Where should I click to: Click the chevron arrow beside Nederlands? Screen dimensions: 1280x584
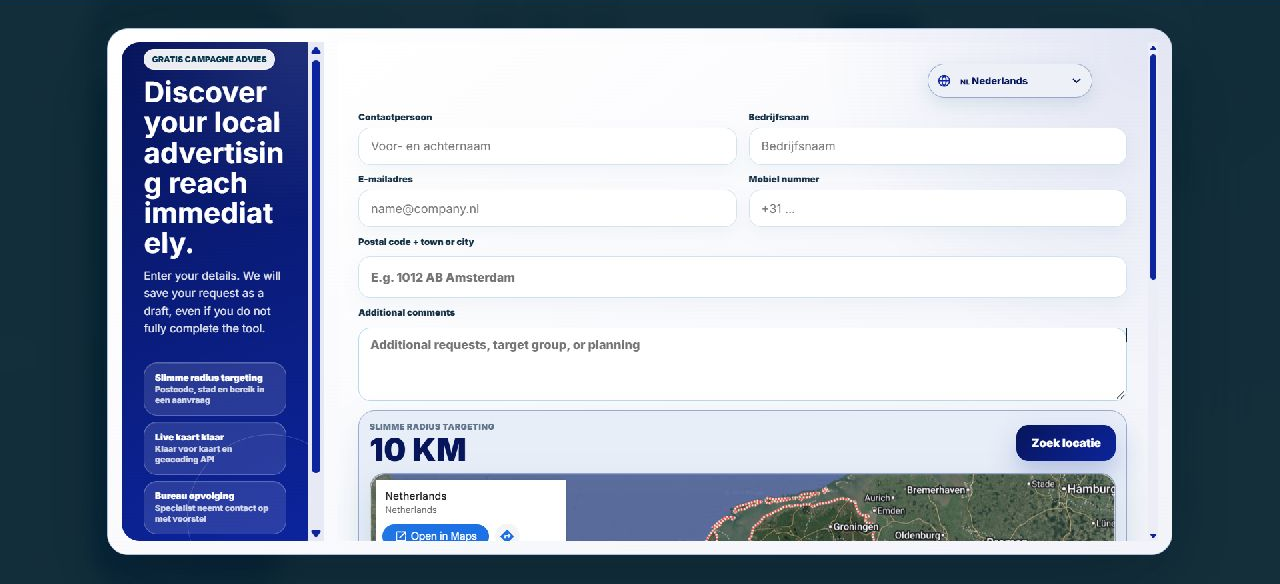pos(1076,81)
